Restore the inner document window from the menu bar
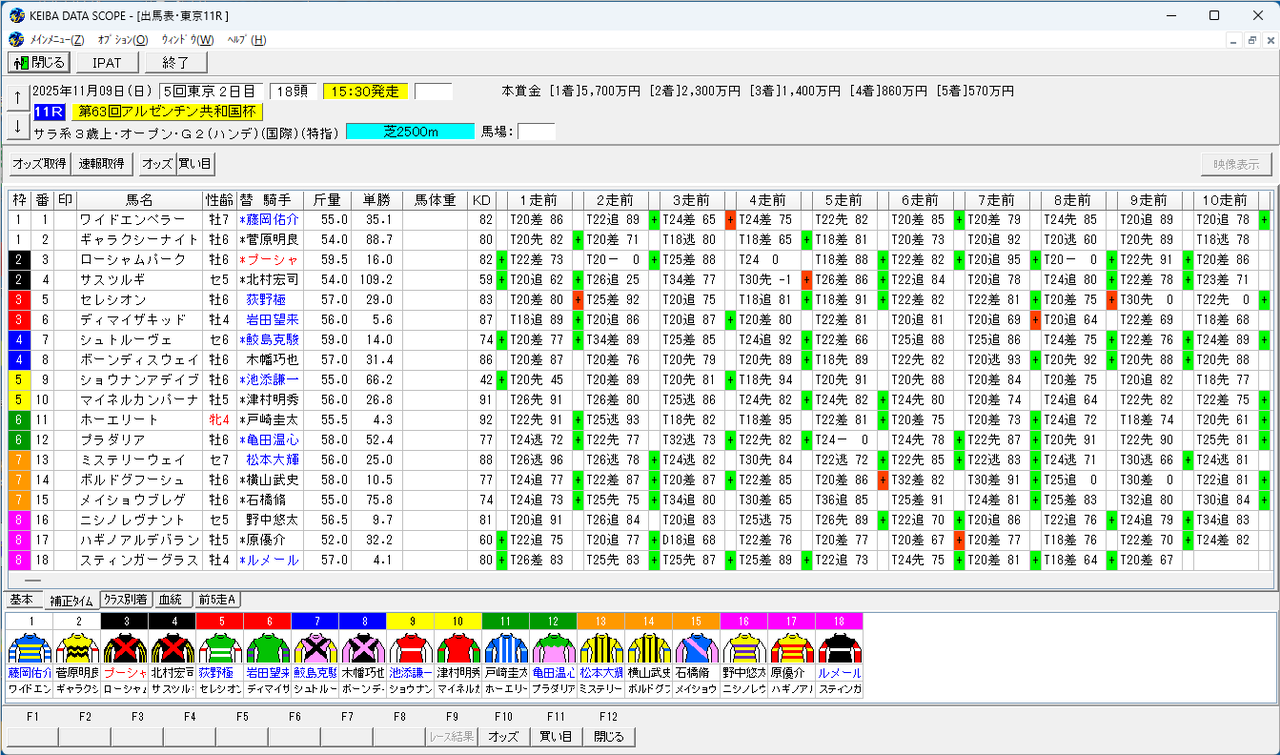The height and width of the screenshot is (755, 1280). [x=1250, y=40]
